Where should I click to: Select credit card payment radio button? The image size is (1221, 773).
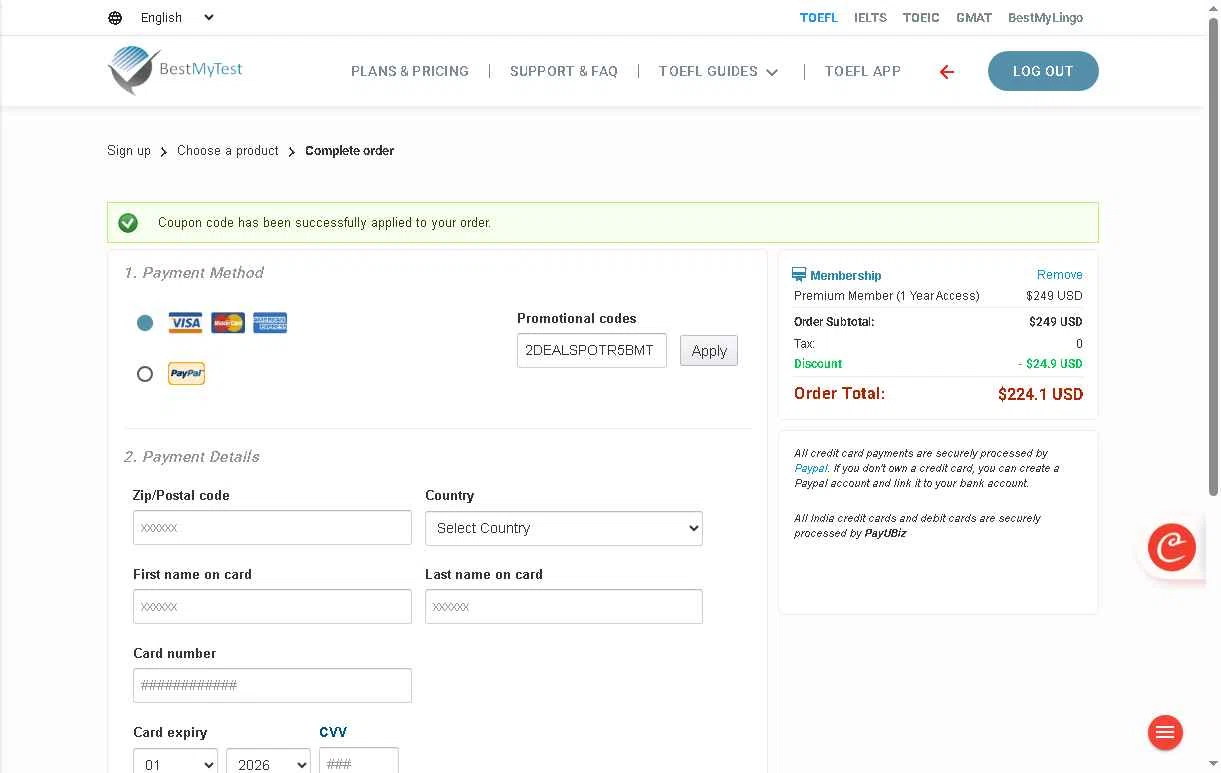click(x=145, y=323)
